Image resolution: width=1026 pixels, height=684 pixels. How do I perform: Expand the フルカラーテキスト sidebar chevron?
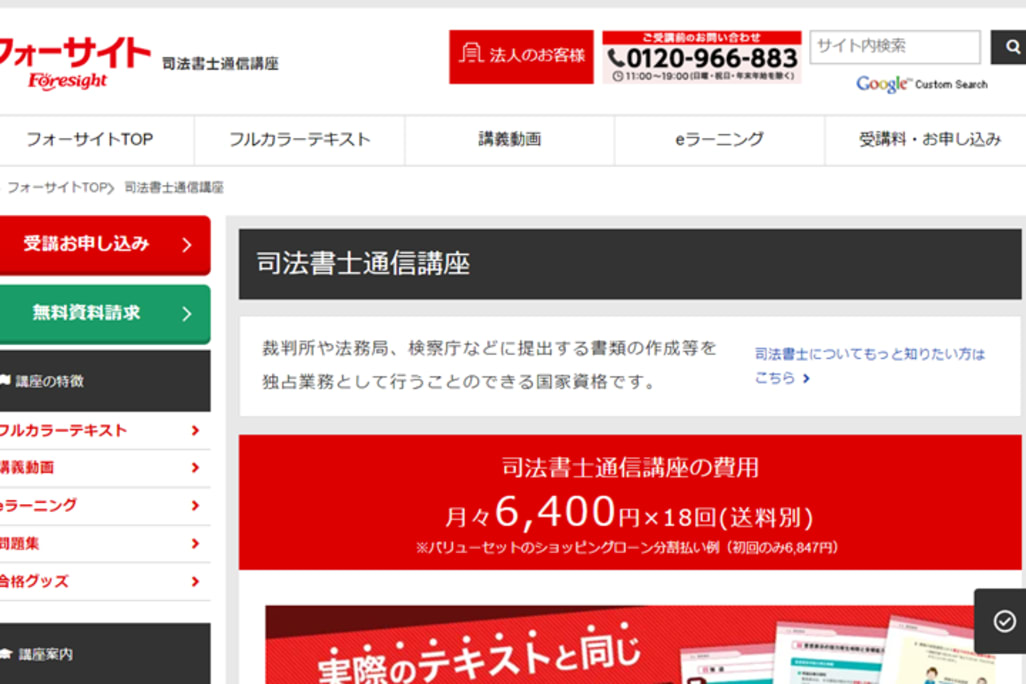point(194,431)
